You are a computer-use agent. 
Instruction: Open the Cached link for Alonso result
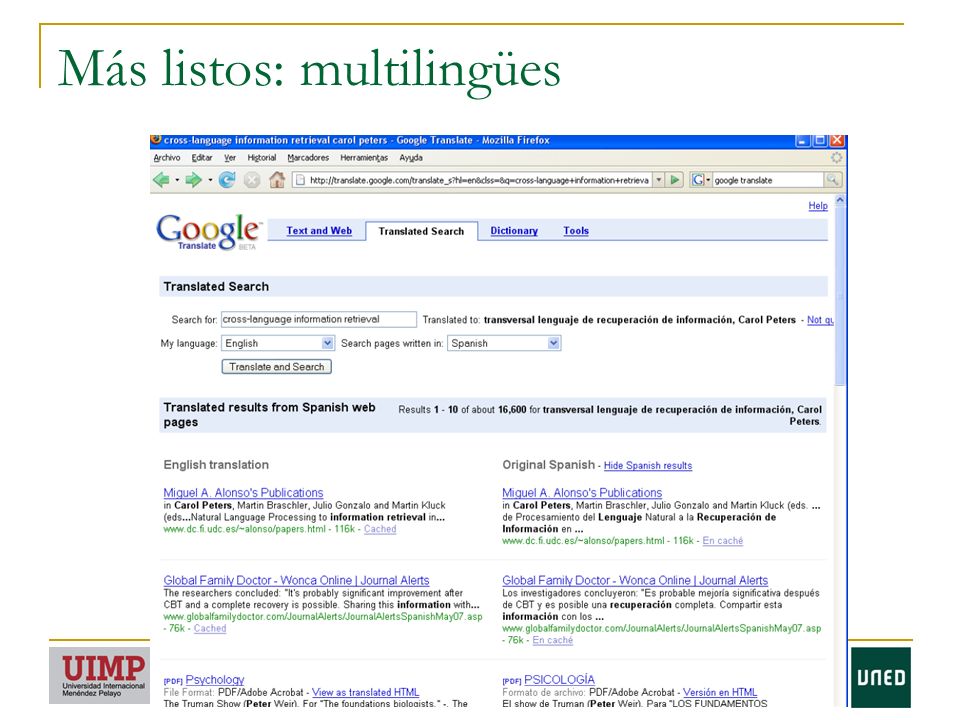(x=380, y=529)
